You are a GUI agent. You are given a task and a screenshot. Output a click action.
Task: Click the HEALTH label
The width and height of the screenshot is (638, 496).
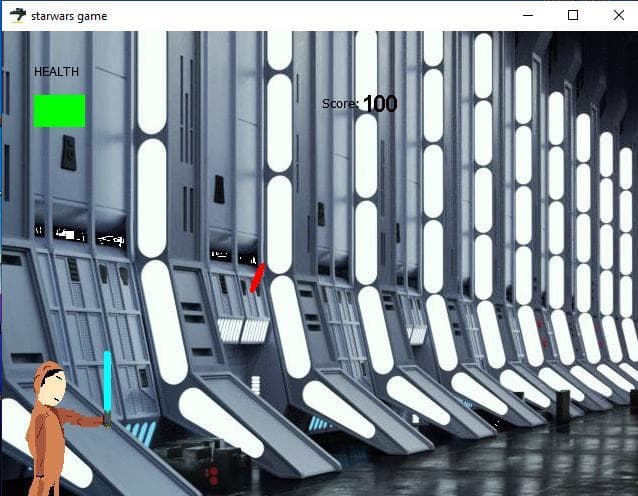57,72
